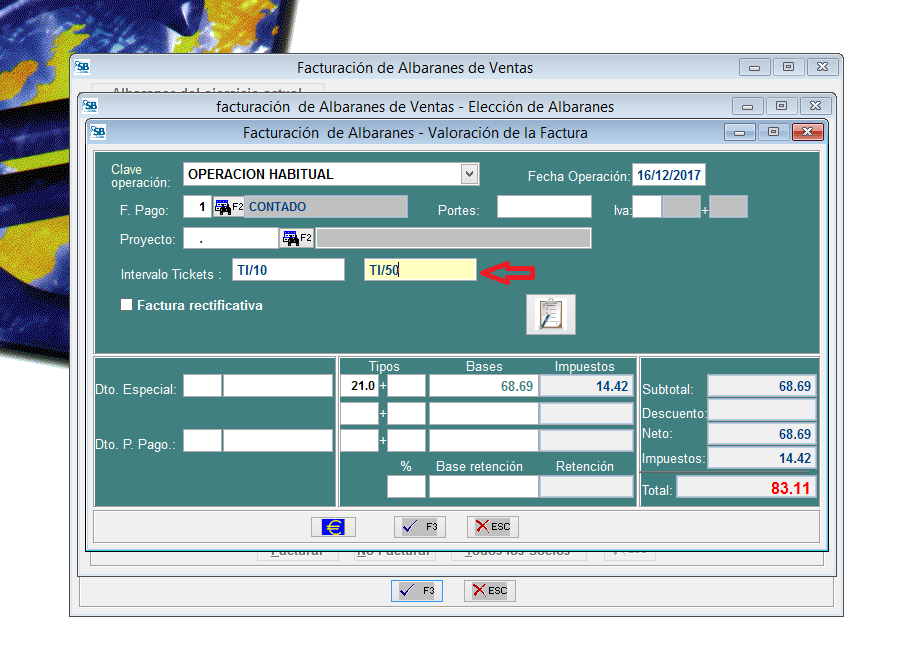The image size is (913, 649).
Task: Click the Portes input field
Action: [544, 207]
